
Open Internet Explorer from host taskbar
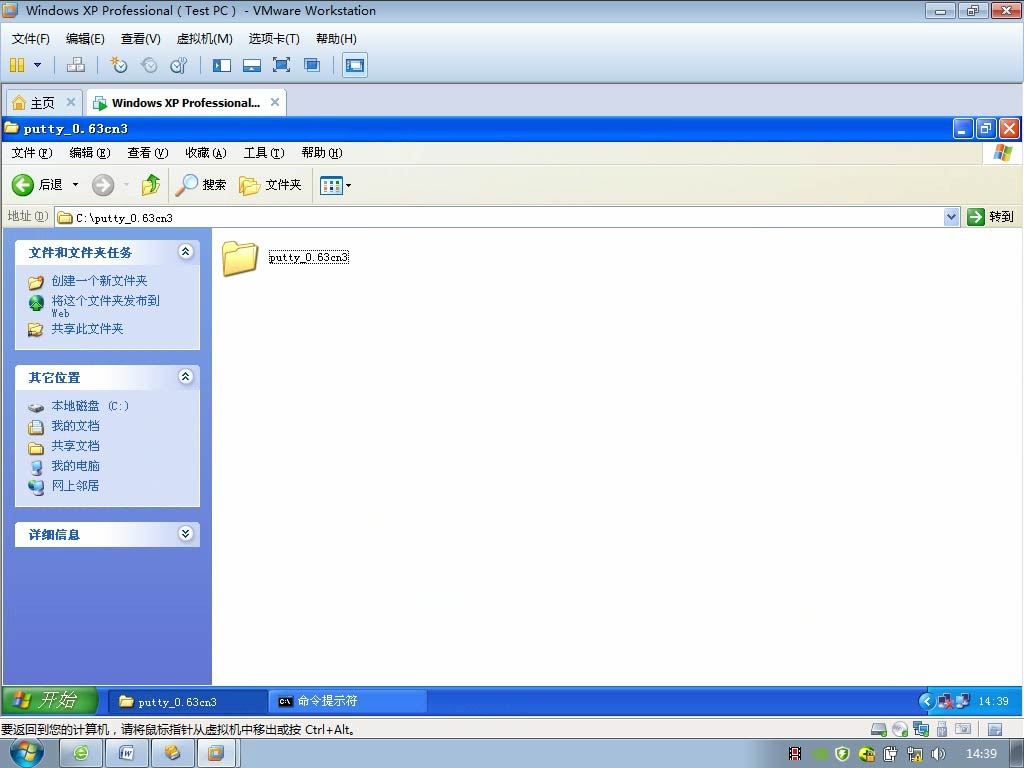(81, 754)
